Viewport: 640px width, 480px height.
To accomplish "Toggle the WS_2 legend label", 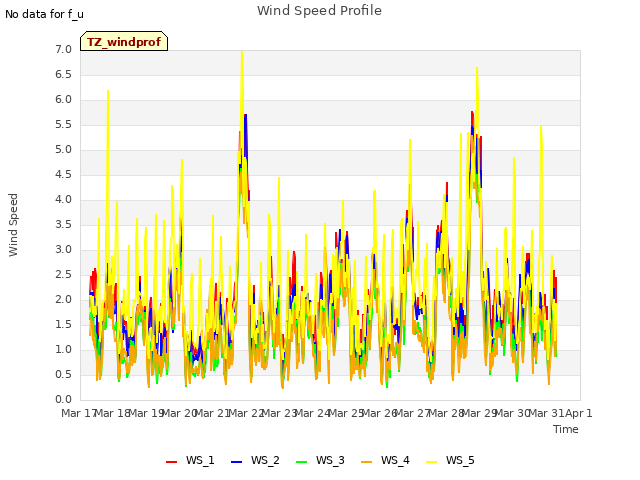I will pos(265,460).
